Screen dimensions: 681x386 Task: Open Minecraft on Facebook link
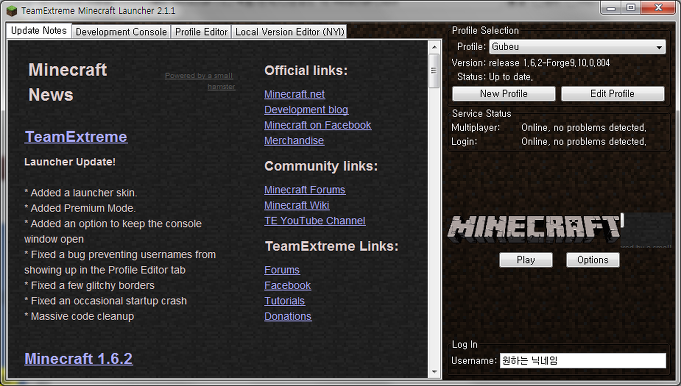(x=318, y=125)
